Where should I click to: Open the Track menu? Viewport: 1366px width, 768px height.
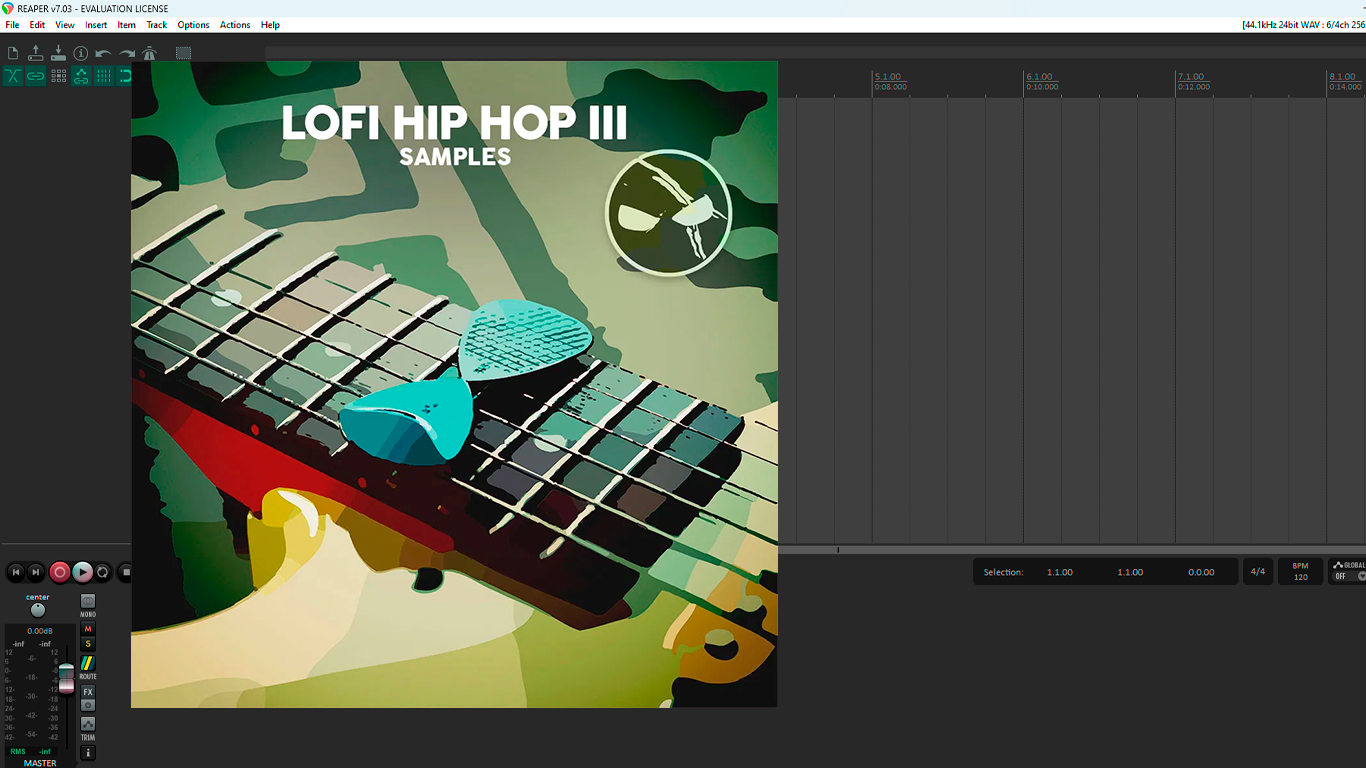[157, 25]
